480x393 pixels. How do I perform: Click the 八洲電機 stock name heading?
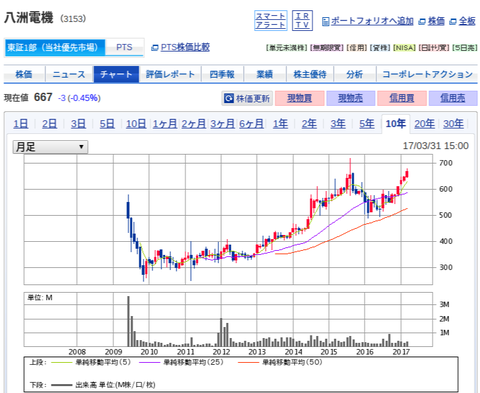click(x=29, y=18)
